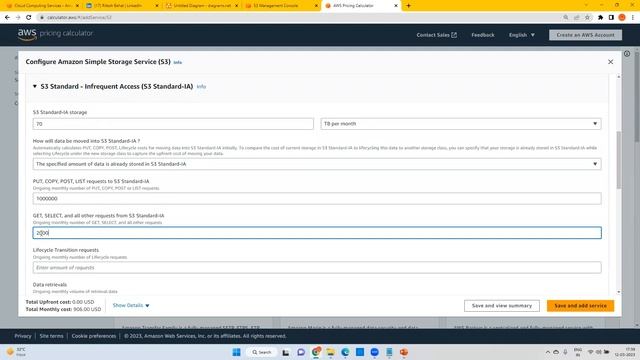Image resolution: width=640 pixels, height=360 pixels.
Task: Click the taskbar Search box
Action: [x=262, y=352]
